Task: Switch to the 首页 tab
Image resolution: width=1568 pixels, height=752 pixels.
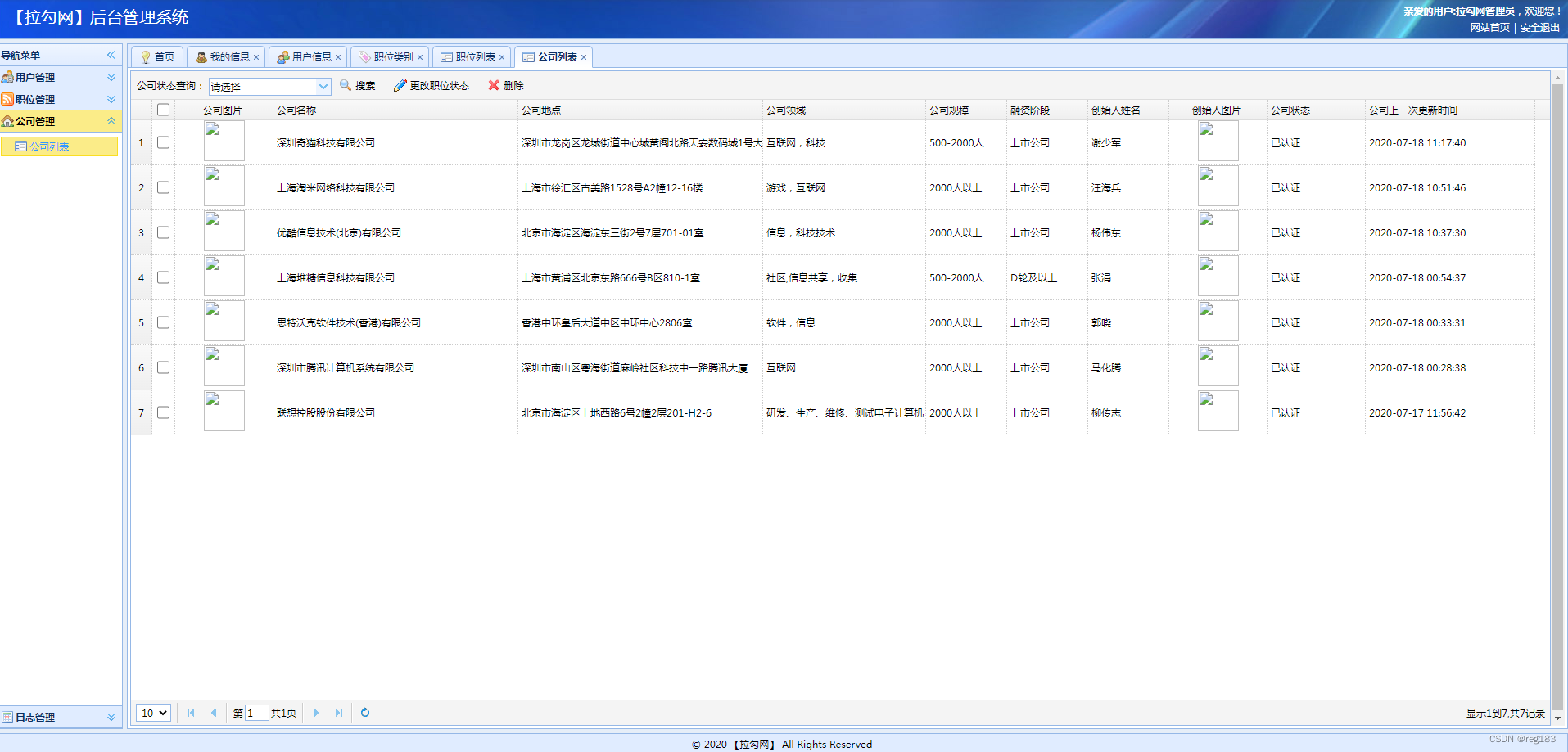Action: [x=157, y=57]
